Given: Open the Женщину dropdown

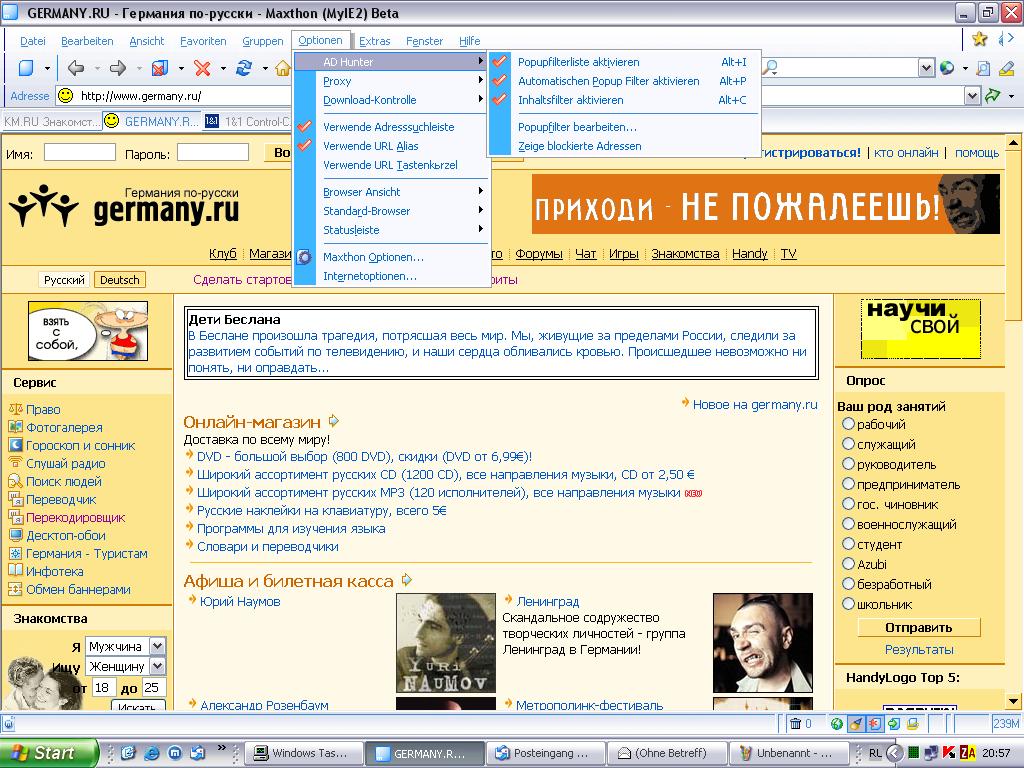Looking at the screenshot, I should (x=157, y=666).
